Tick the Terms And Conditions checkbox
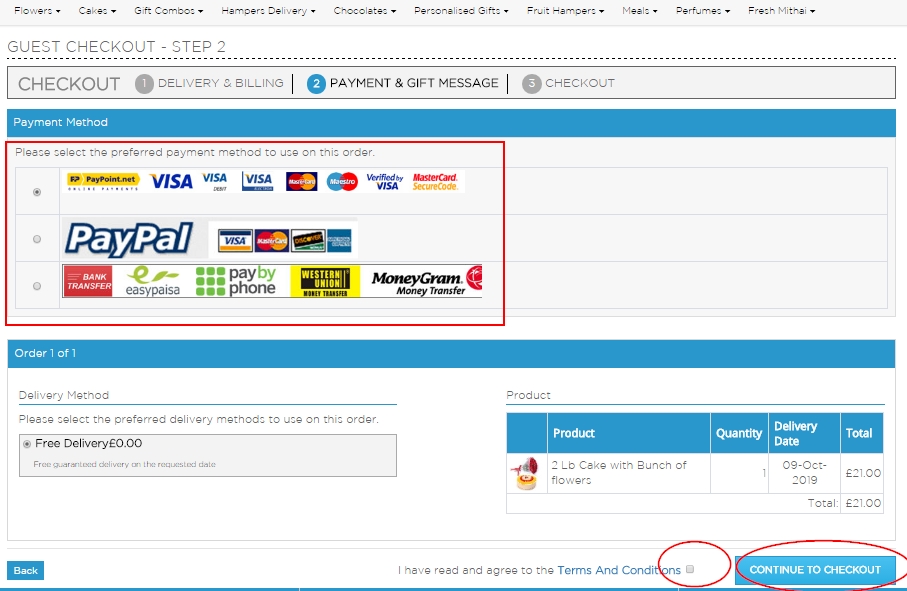Screen dimensions: 907x591 [x=690, y=569]
